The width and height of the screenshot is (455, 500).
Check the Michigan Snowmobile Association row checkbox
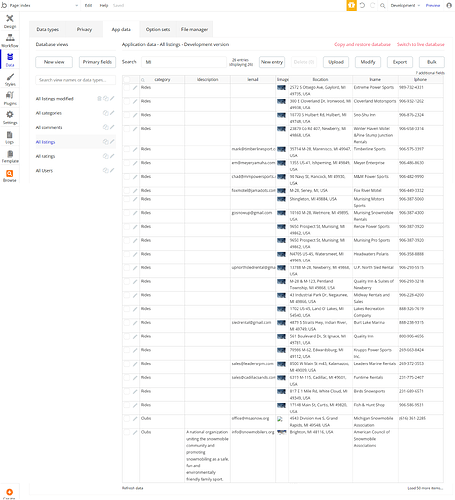[x=127, y=419]
